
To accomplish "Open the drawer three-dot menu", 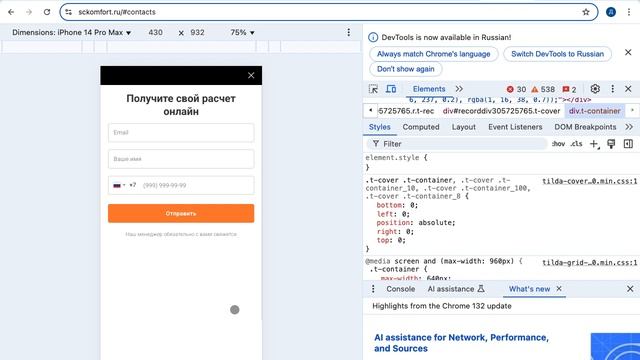I will 373,289.
